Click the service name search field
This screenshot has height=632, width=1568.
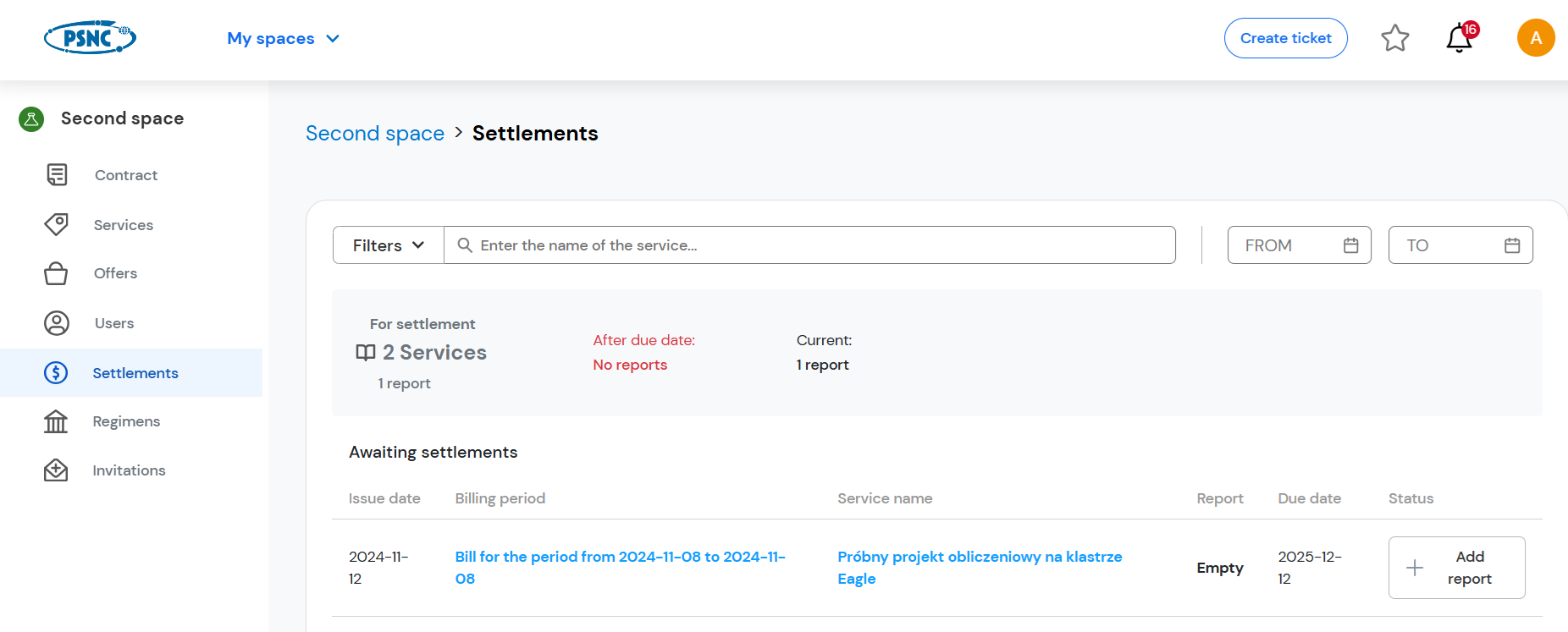pos(809,245)
